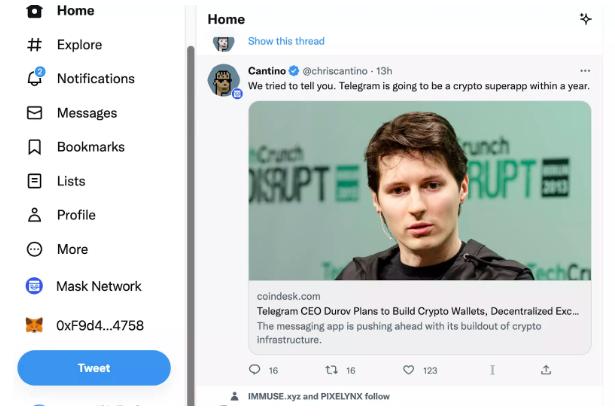This screenshot has width=615, height=416.
Task: Click the share icon under the tweet
Action: click(x=546, y=370)
